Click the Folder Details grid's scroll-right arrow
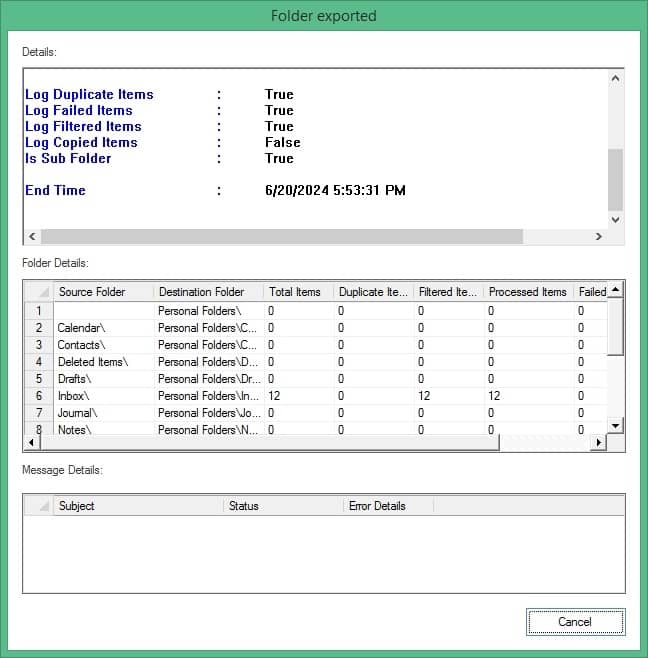Screen dimensions: 648x658 tap(599, 442)
